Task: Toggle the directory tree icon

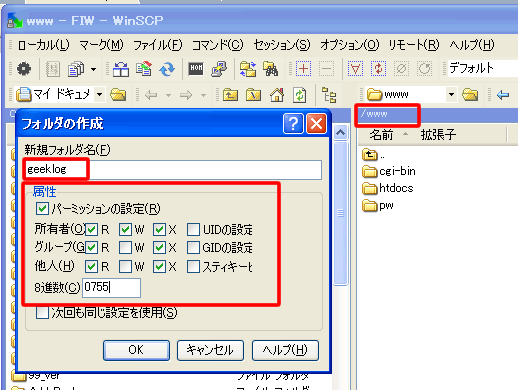Action: tap(329, 95)
